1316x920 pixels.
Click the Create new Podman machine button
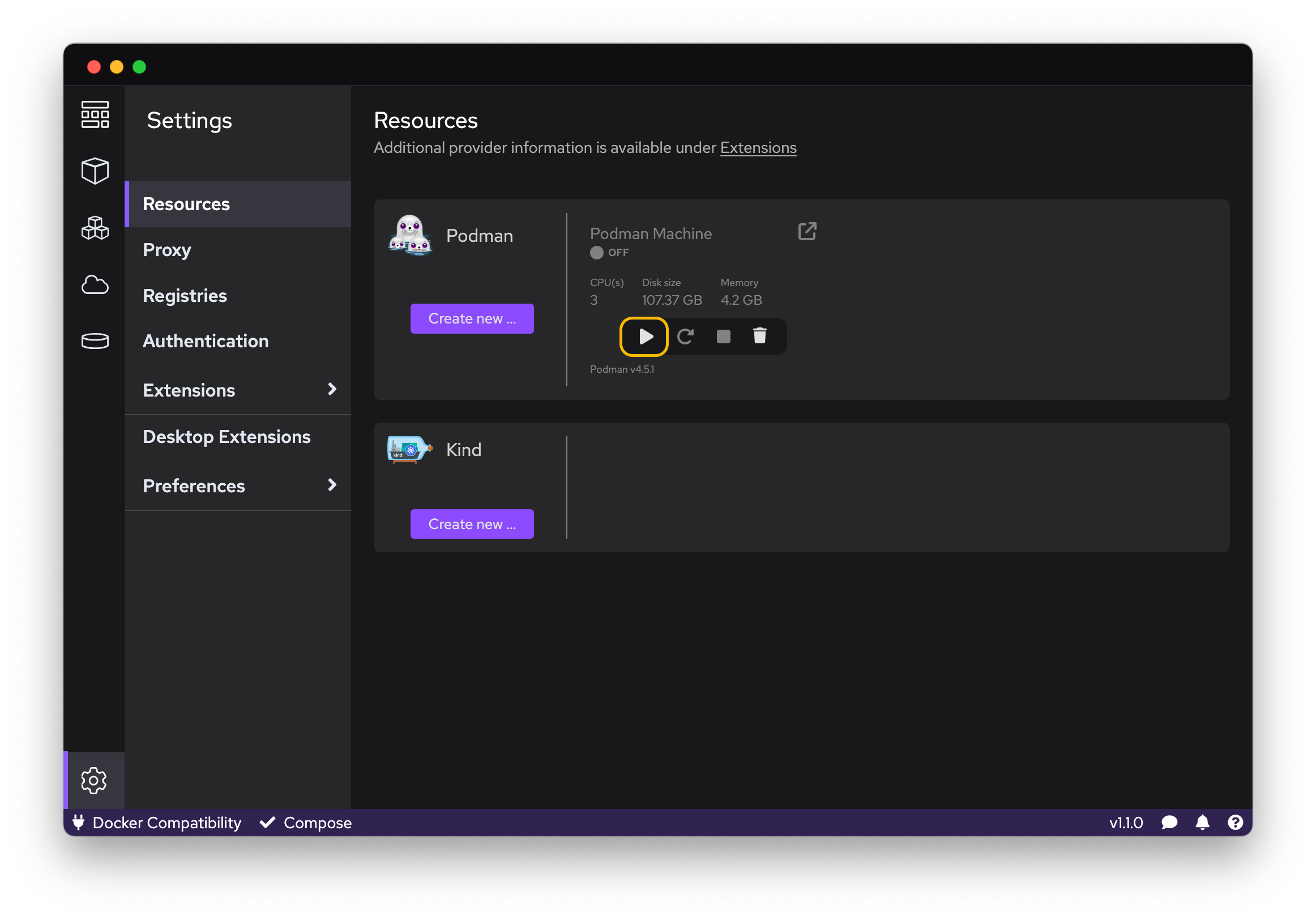pos(472,318)
